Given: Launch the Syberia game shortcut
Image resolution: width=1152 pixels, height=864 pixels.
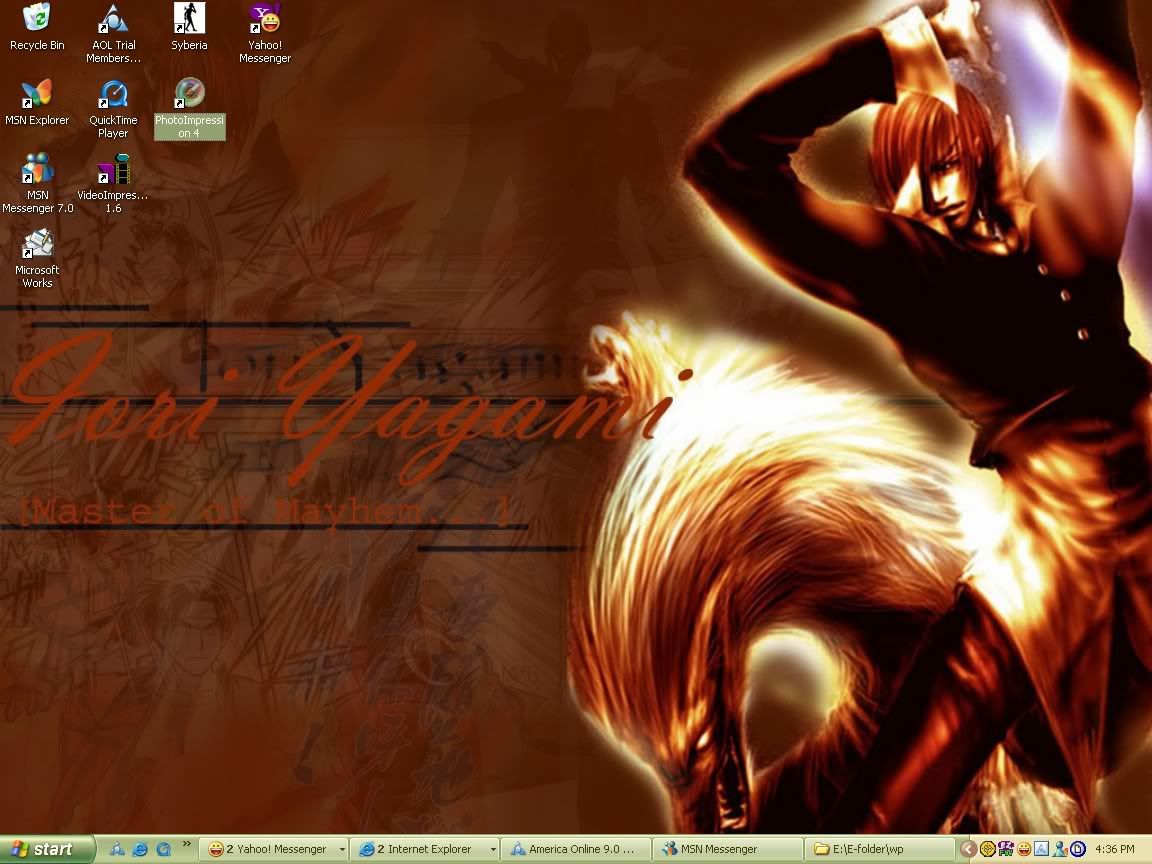Looking at the screenshot, I should pyautogui.click(x=189, y=26).
